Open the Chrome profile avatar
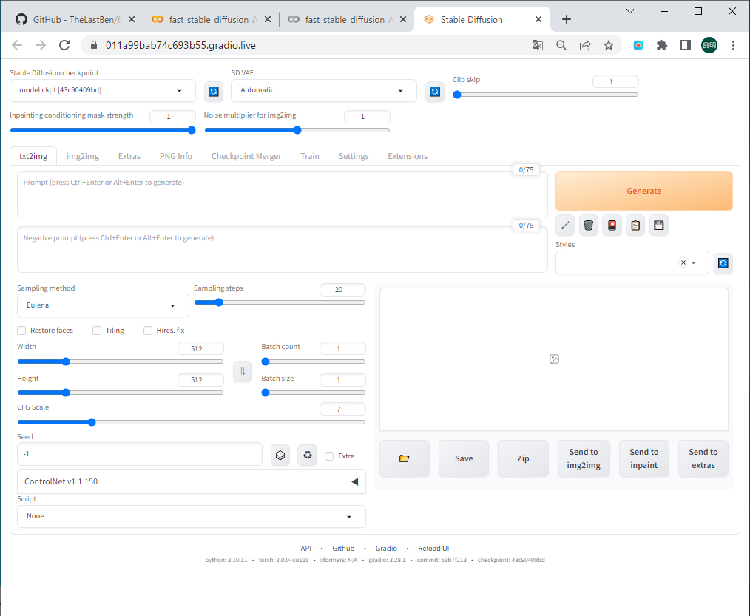Screen dimensions: 750x616 709,45
